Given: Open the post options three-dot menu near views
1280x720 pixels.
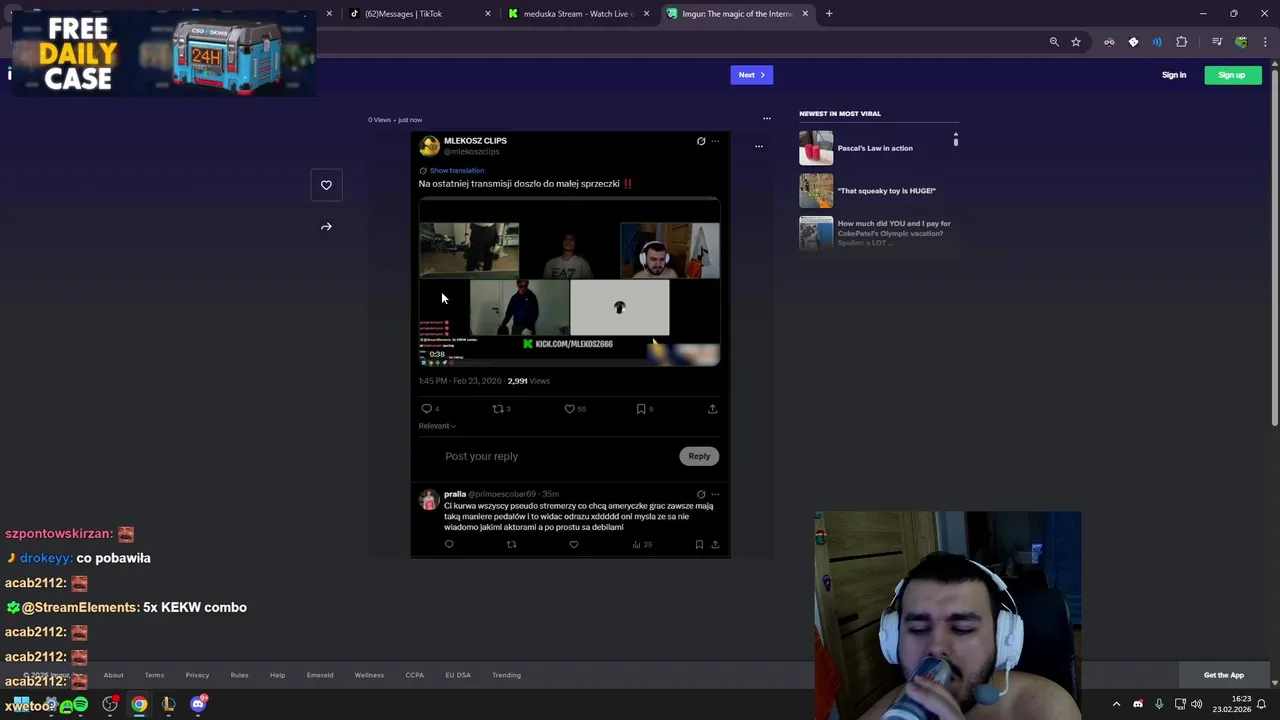Looking at the screenshot, I should (x=767, y=119).
